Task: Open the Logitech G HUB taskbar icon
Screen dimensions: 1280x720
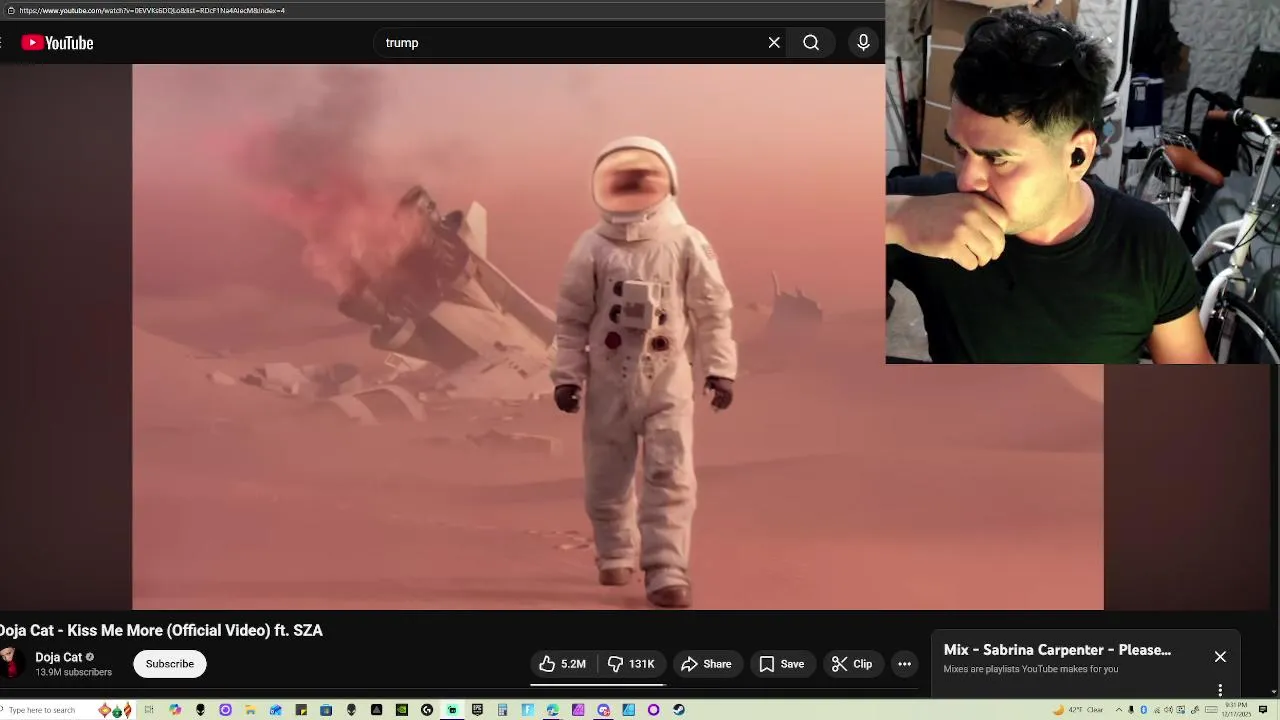Action: tap(427, 710)
